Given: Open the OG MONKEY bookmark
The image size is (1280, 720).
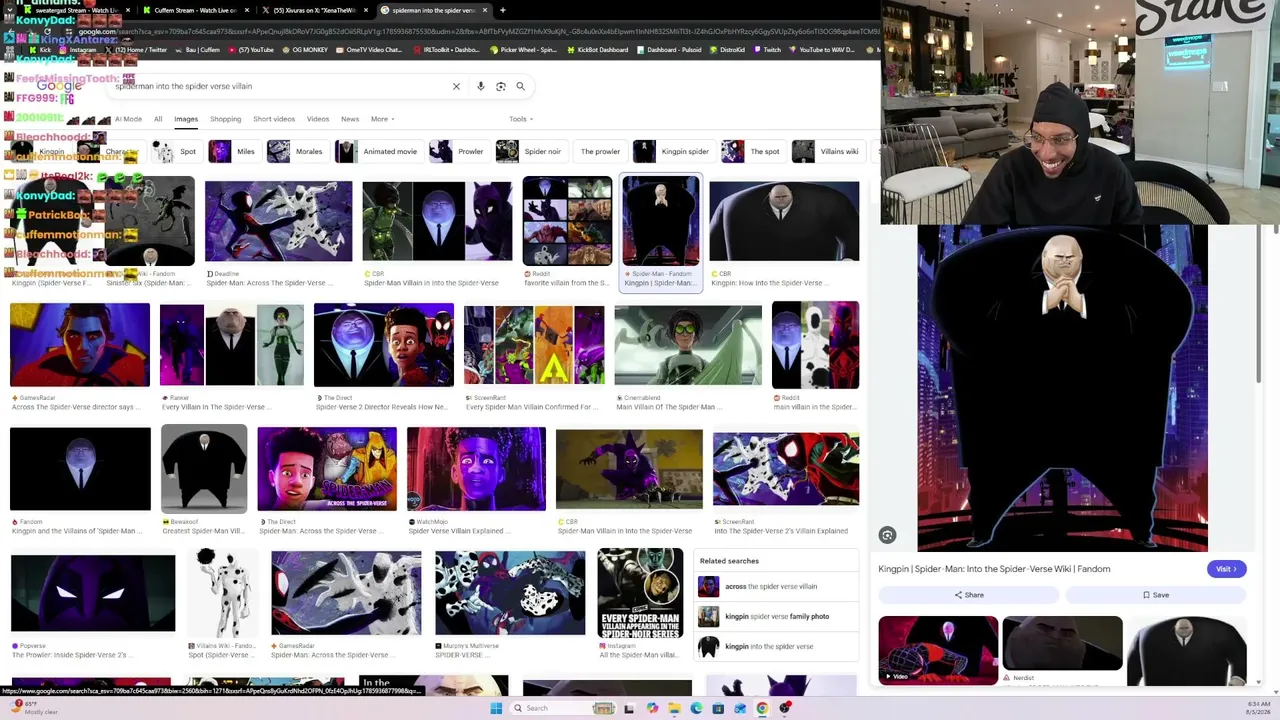Looking at the screenshot, I should (x=307, y=49).
